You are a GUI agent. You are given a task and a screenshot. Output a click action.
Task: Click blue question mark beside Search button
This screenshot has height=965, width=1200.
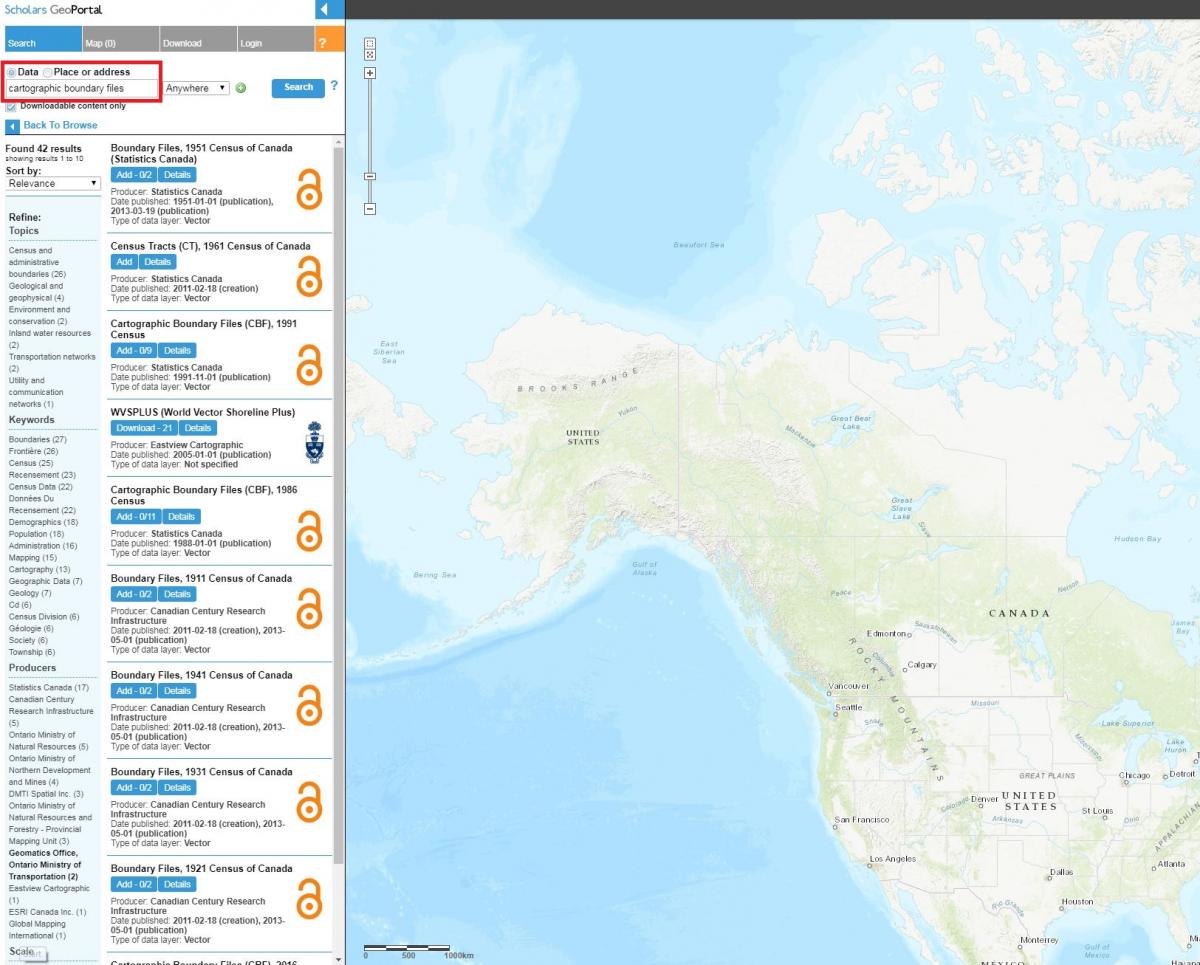coord(334,86)
